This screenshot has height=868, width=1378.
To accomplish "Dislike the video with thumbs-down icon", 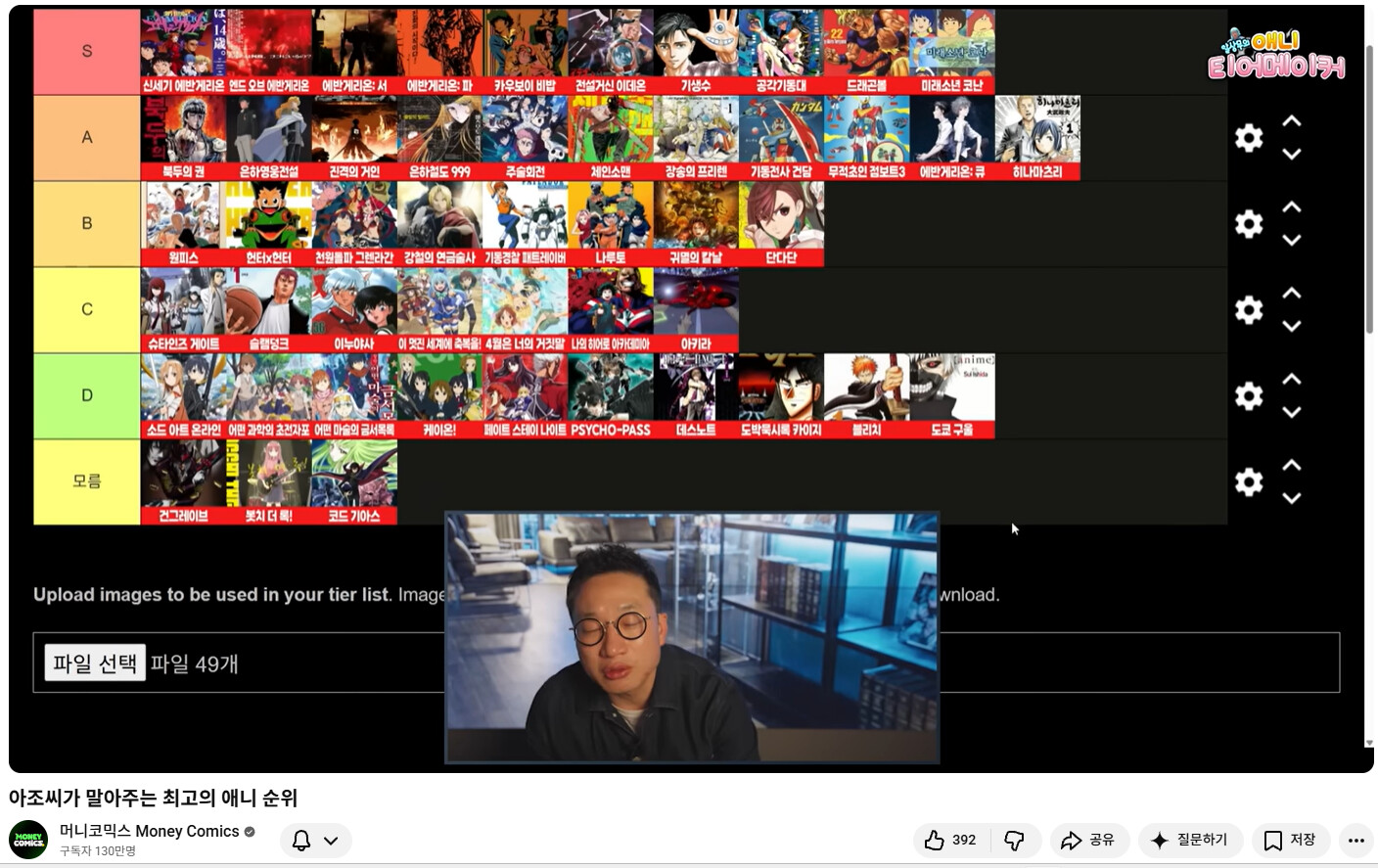I will pyautogui.click(x=1014, y=841).
